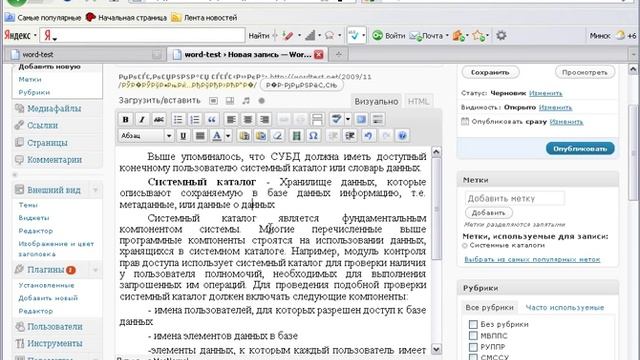The height and width of the screenshot is (360, 640).
Task: Insert a numbered list
Action: [195, 119]
